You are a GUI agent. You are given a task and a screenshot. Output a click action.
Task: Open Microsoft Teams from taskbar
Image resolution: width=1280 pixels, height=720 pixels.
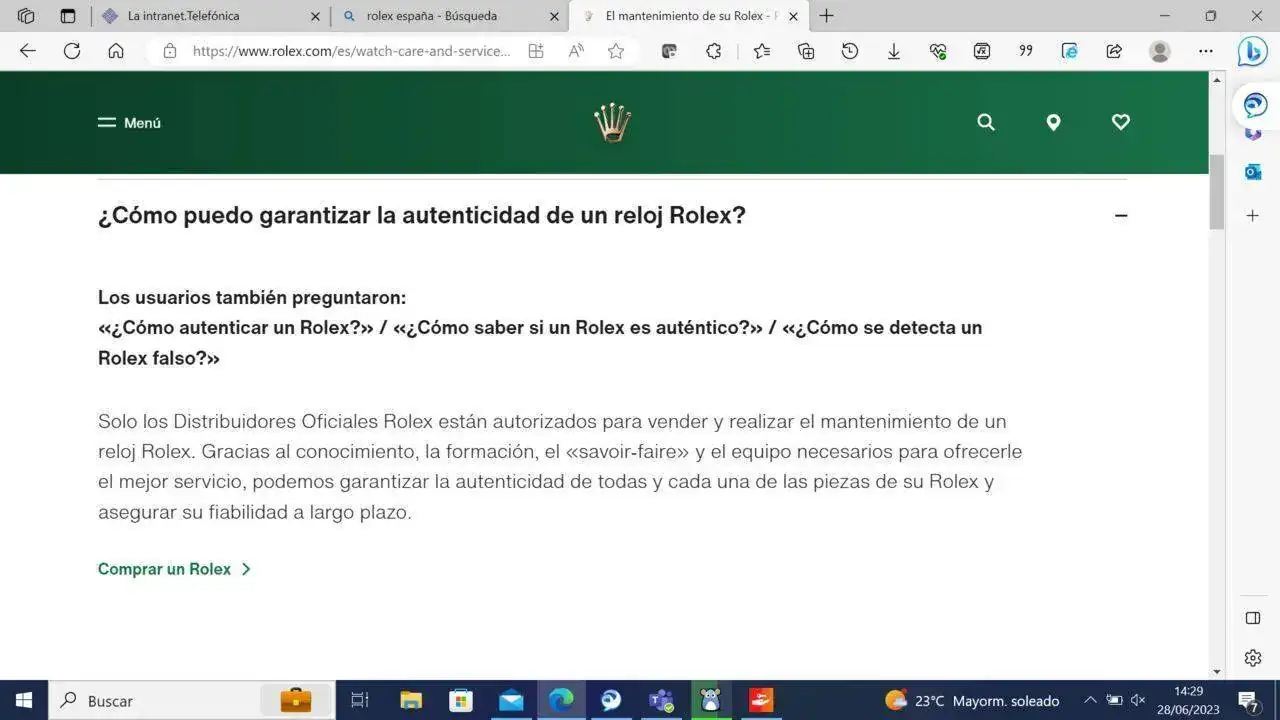pyautogui.click(x=661, y=700)
